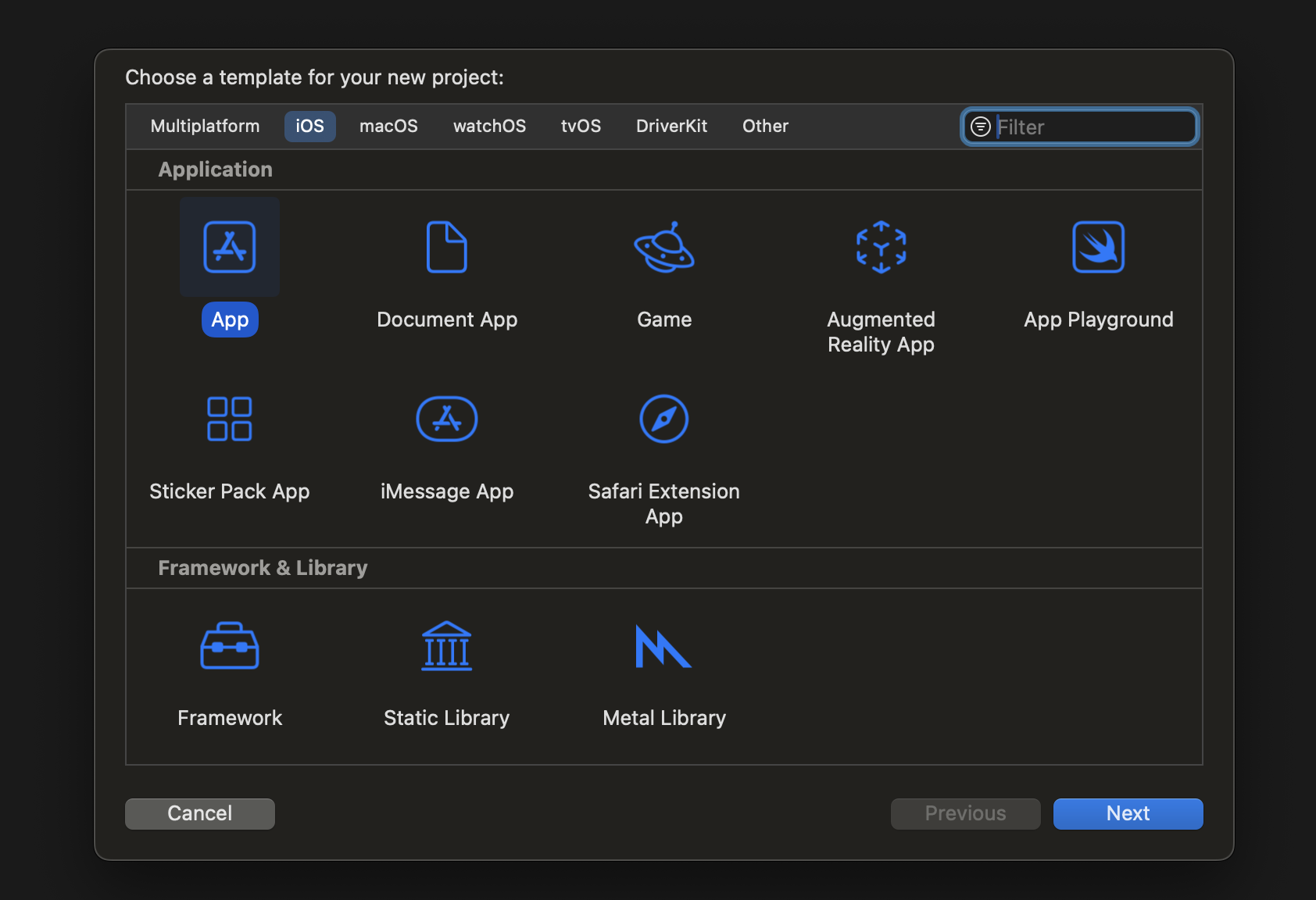Choose the Safari Extension App compass icon
Image resolution: width=1316 pixels, height=900 pixels.
click(664, 419)
